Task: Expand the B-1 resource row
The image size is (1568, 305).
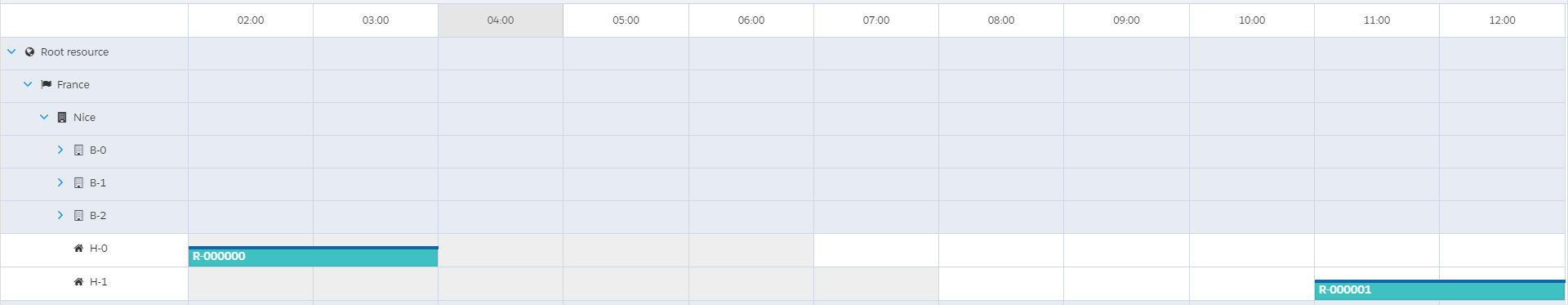Action: pyautogui.click(x=60, y=182)
